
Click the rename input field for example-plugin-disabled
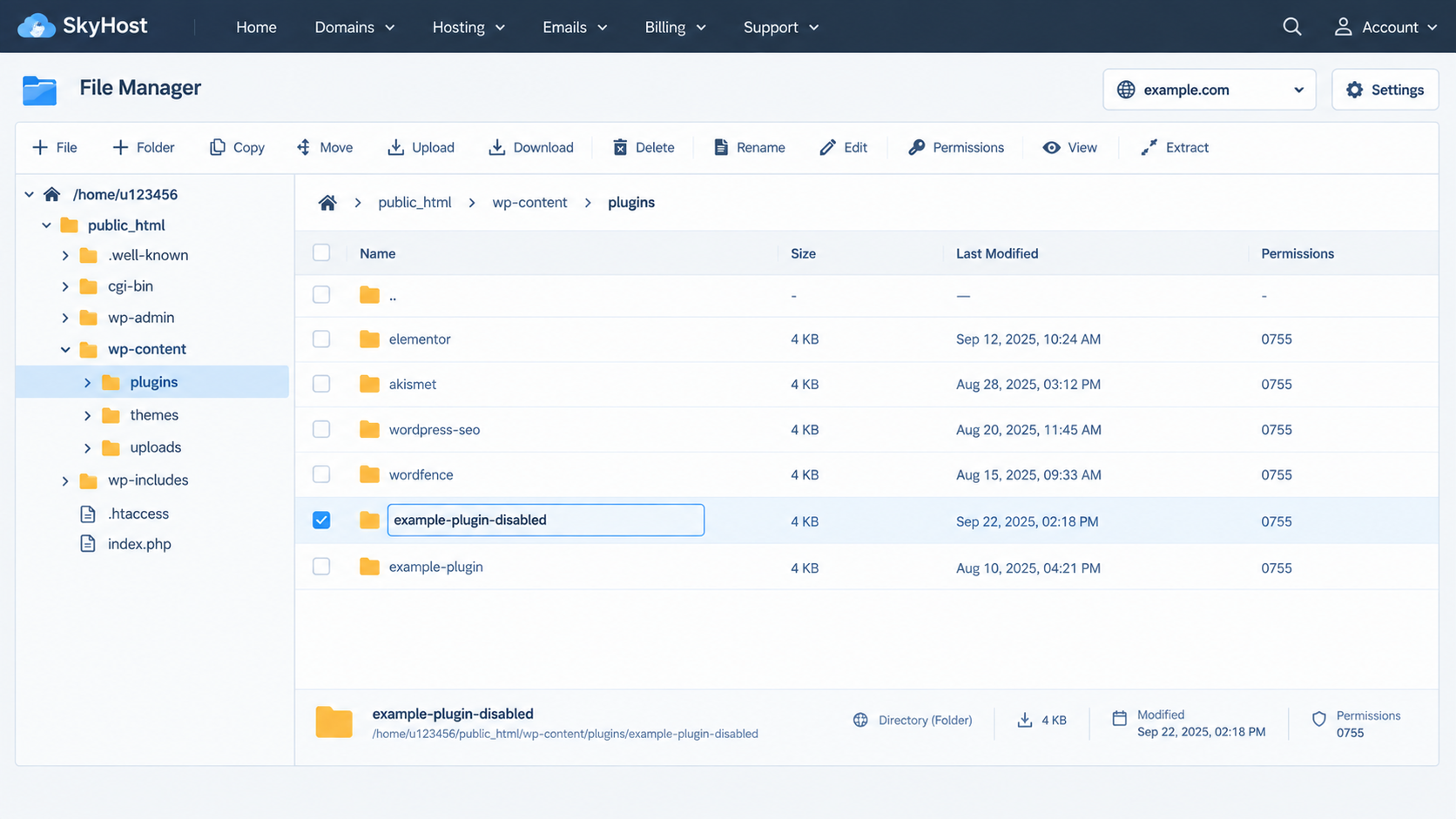[x=546, y=520]
